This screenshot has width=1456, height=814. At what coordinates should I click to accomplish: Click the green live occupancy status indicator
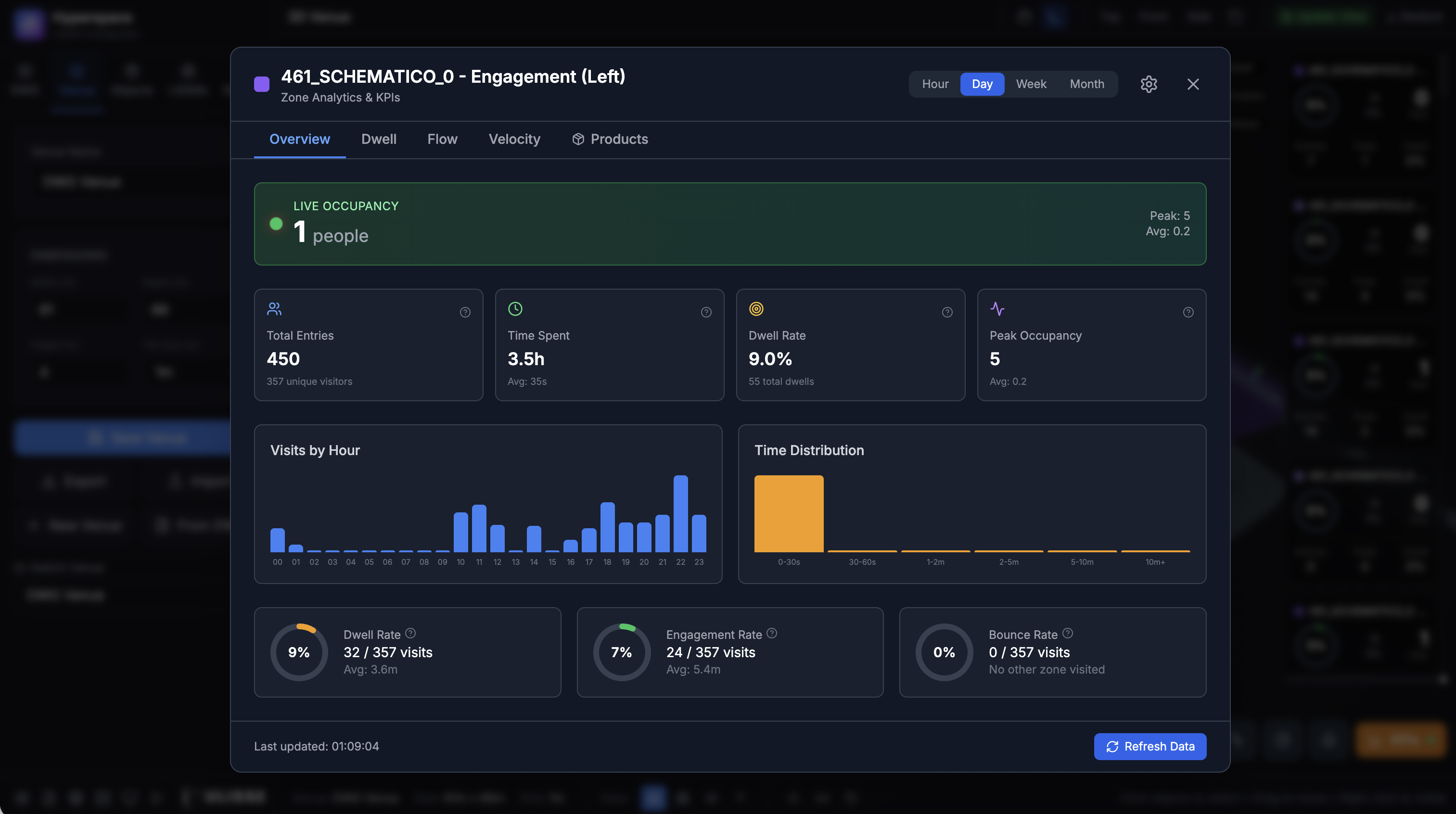(276, 224)
